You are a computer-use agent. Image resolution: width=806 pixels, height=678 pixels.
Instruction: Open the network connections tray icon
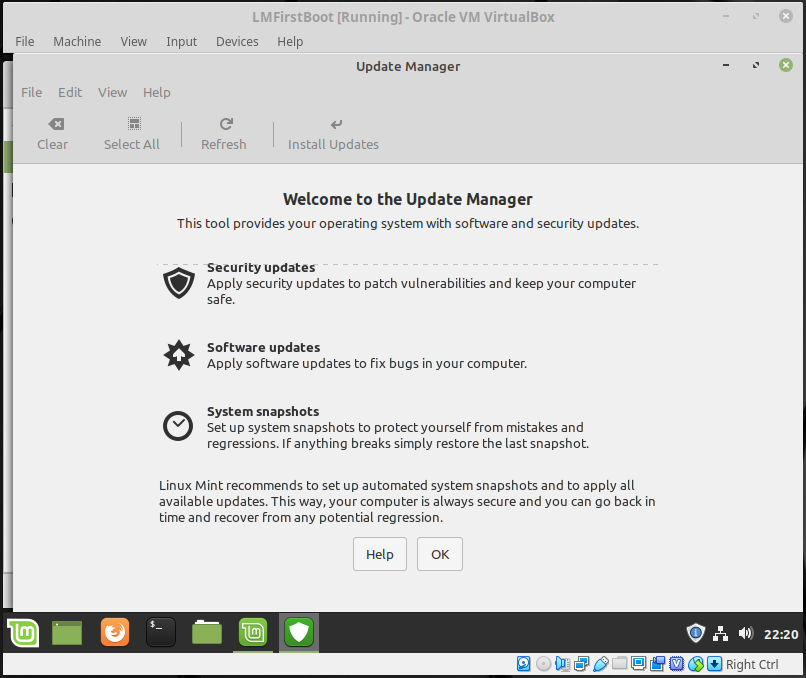tap(720, 634)
